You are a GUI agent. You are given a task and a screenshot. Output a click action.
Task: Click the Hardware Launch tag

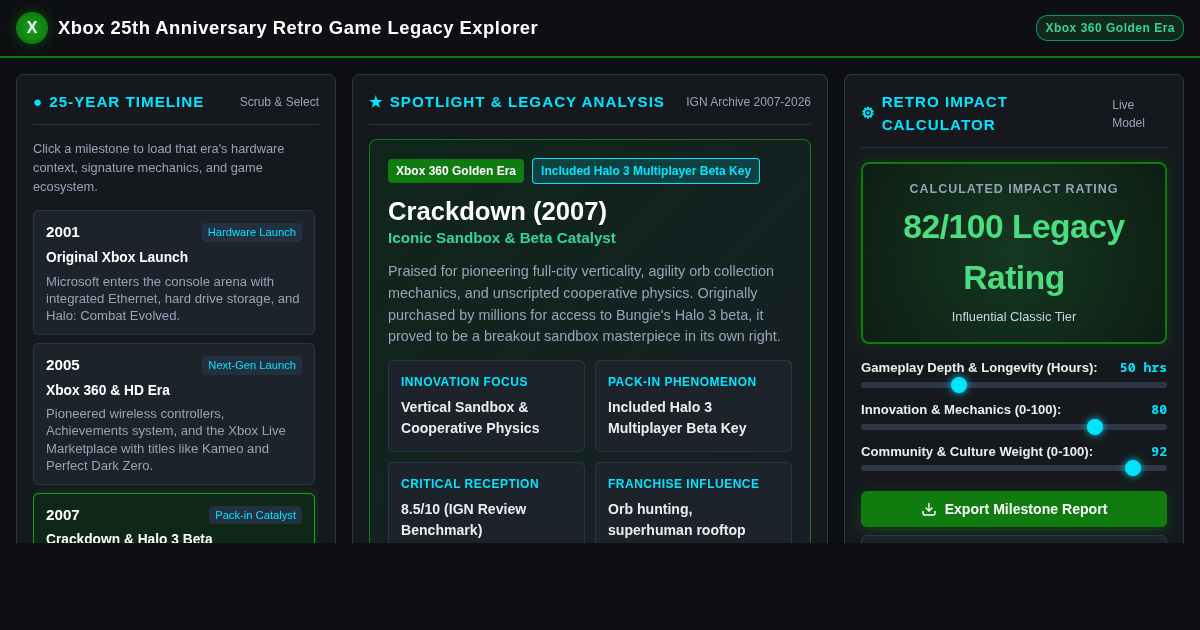(252, 232)
